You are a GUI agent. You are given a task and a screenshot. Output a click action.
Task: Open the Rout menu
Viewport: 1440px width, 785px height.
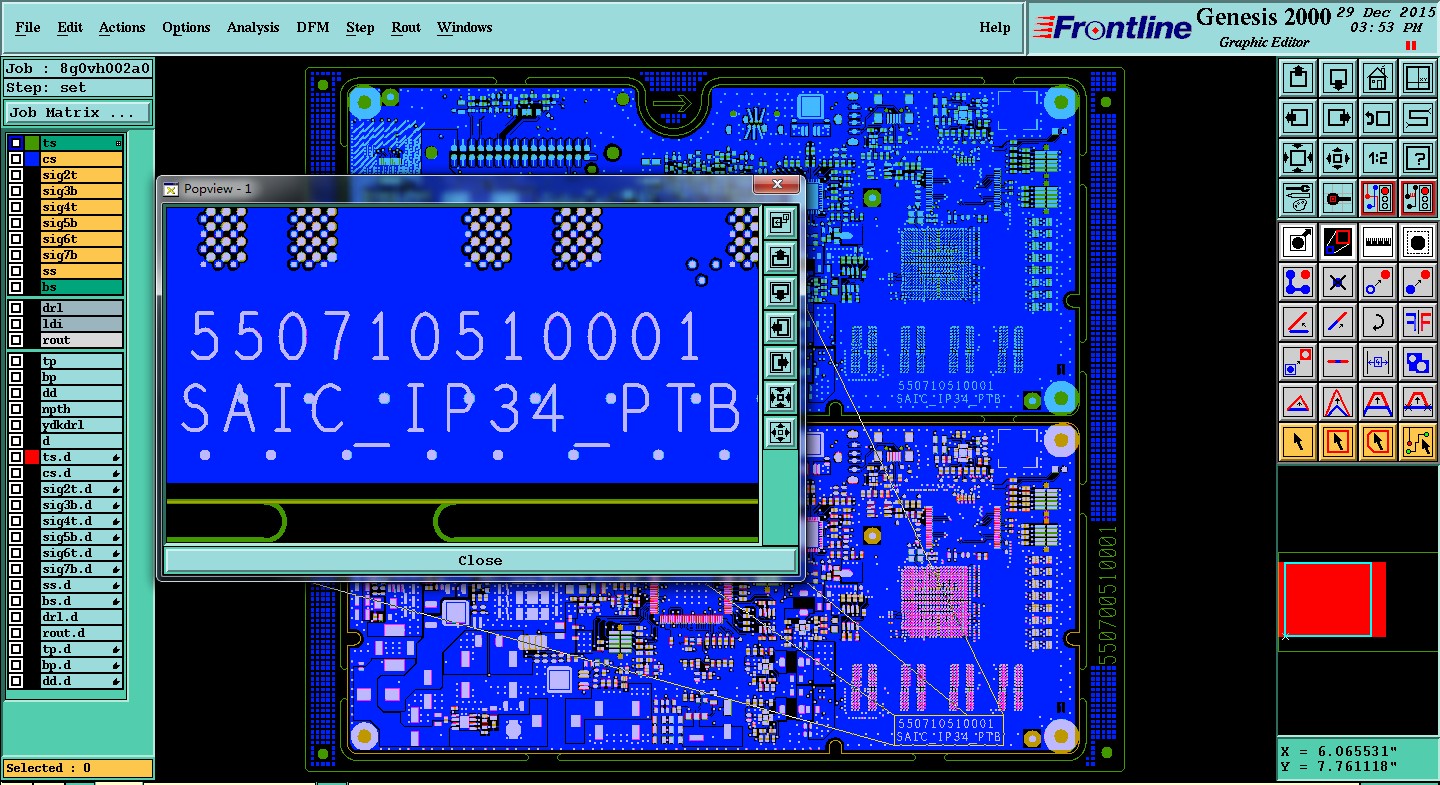click(x=406, y=27)
